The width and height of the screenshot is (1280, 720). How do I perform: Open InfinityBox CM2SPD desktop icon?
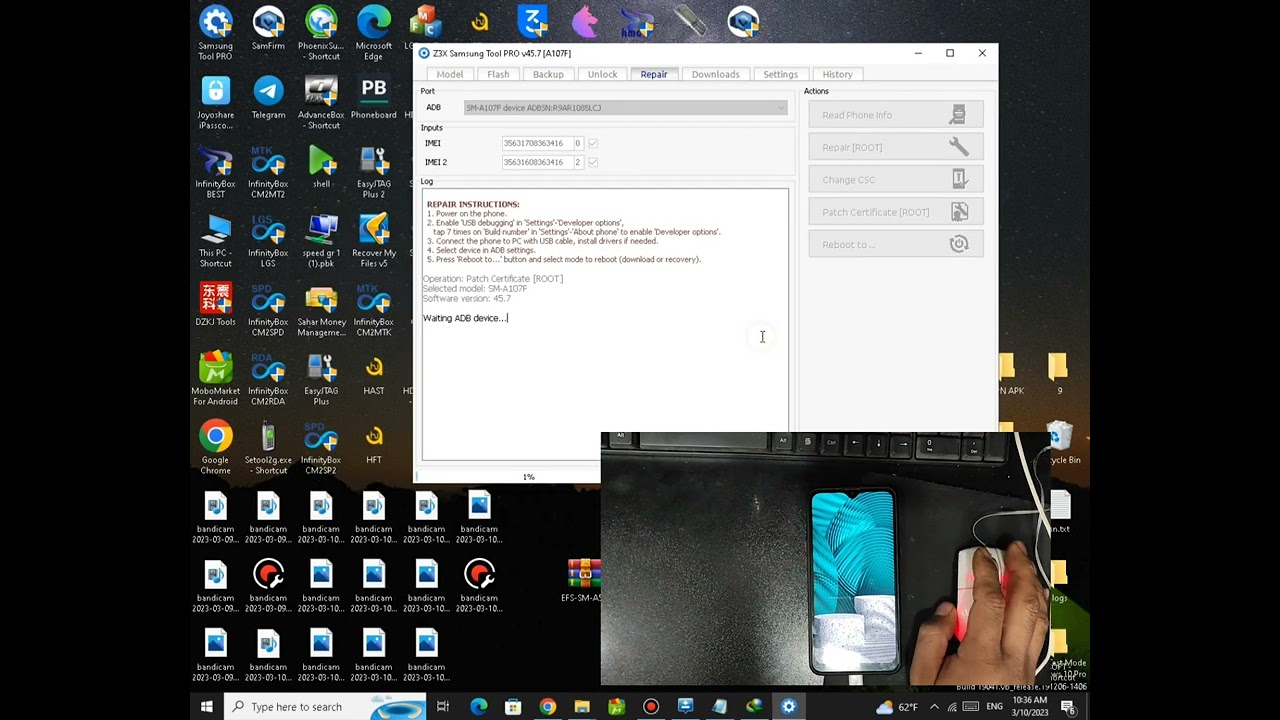click(x=268, y=309)
